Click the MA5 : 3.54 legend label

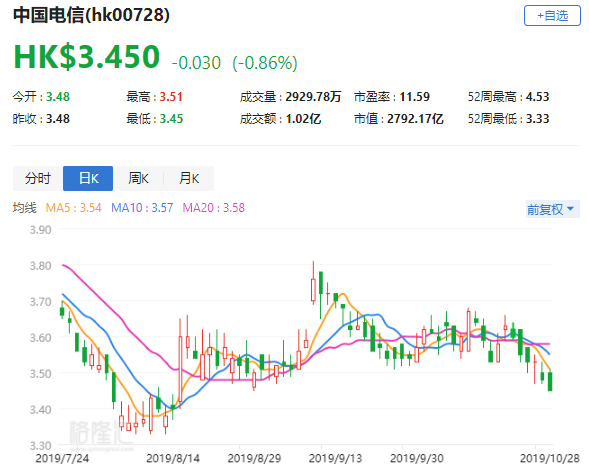(74, 208)
